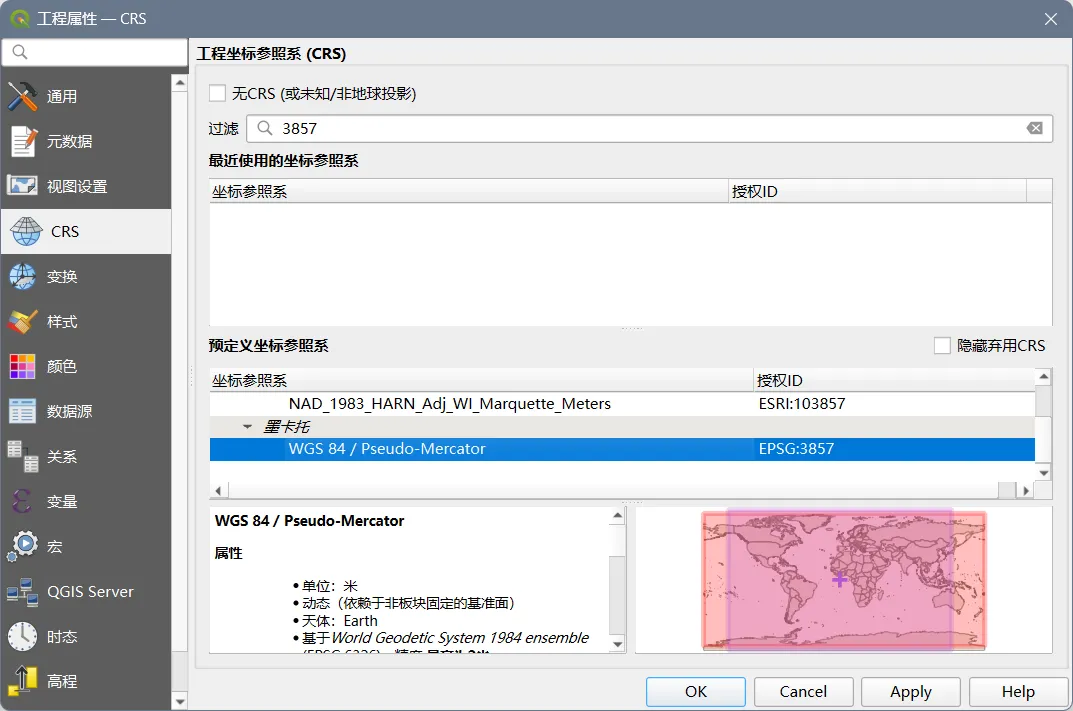The height and width of the screenshot is (711, 1073).
Task: Open the 变换 transformations icon
Action: click(23, 276)
